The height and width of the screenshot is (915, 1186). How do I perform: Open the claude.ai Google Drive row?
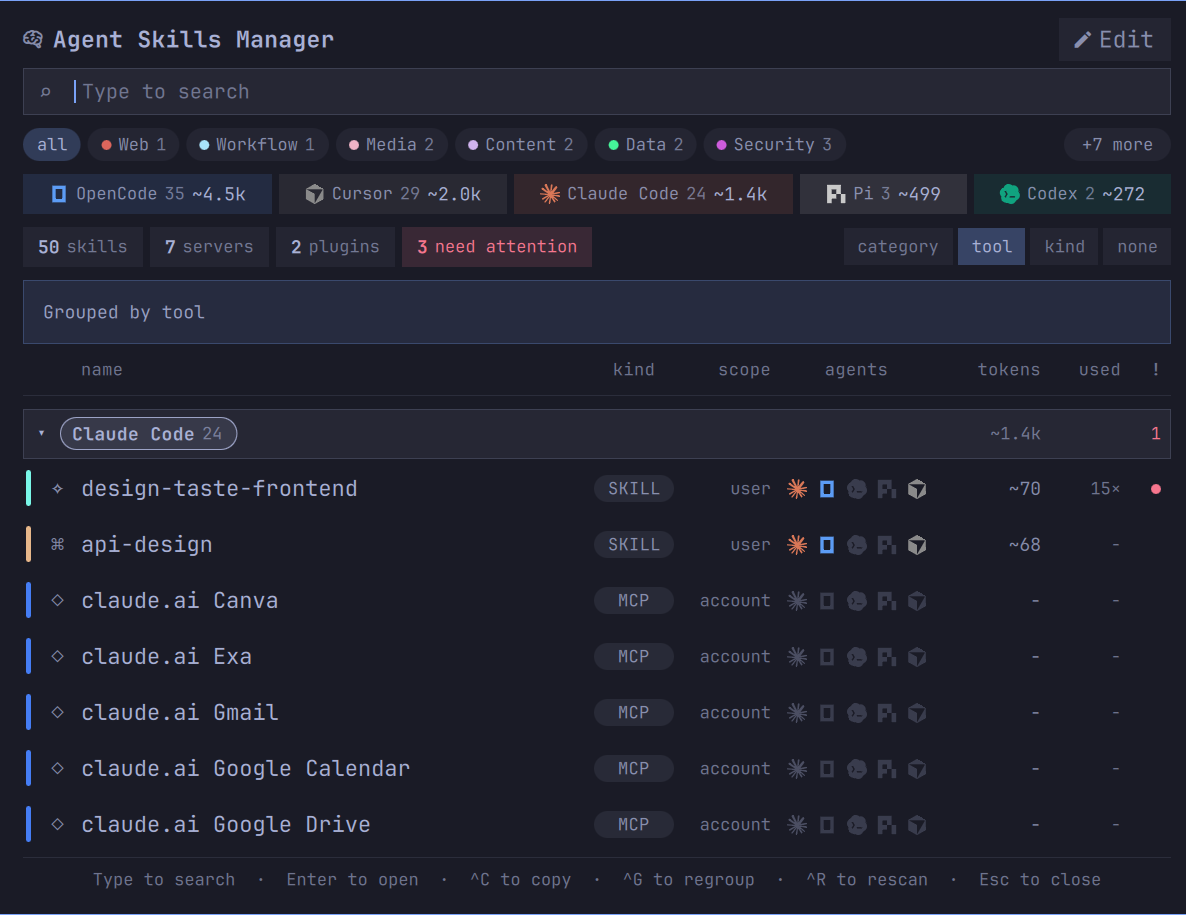click(597, 824)
